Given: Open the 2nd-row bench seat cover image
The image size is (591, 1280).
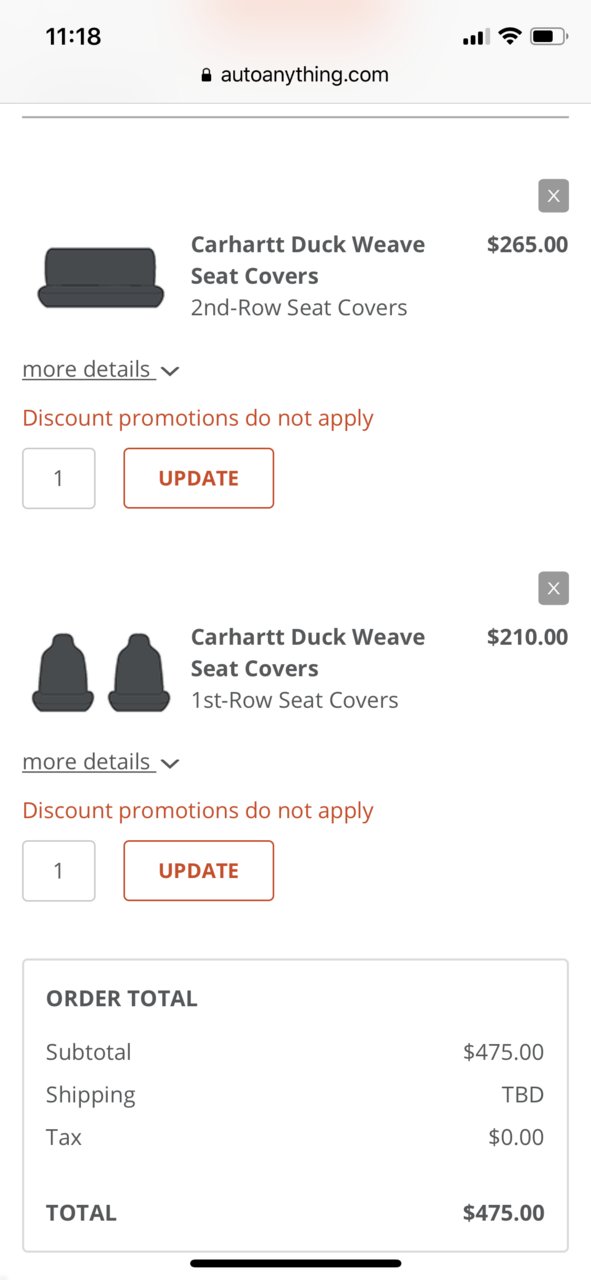Looking at the screenshot, I should click(x=100, y=277).
